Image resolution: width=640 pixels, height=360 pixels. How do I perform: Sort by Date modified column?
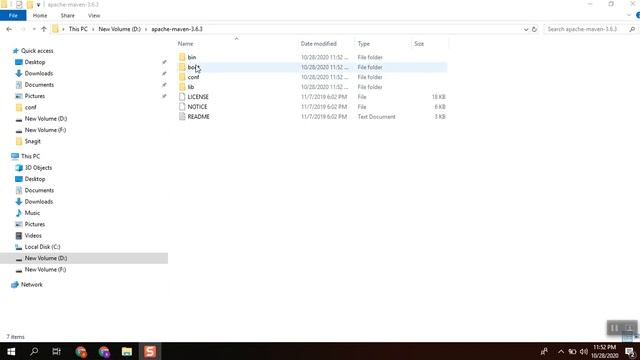pyautogui.click(x=319, y=44)
